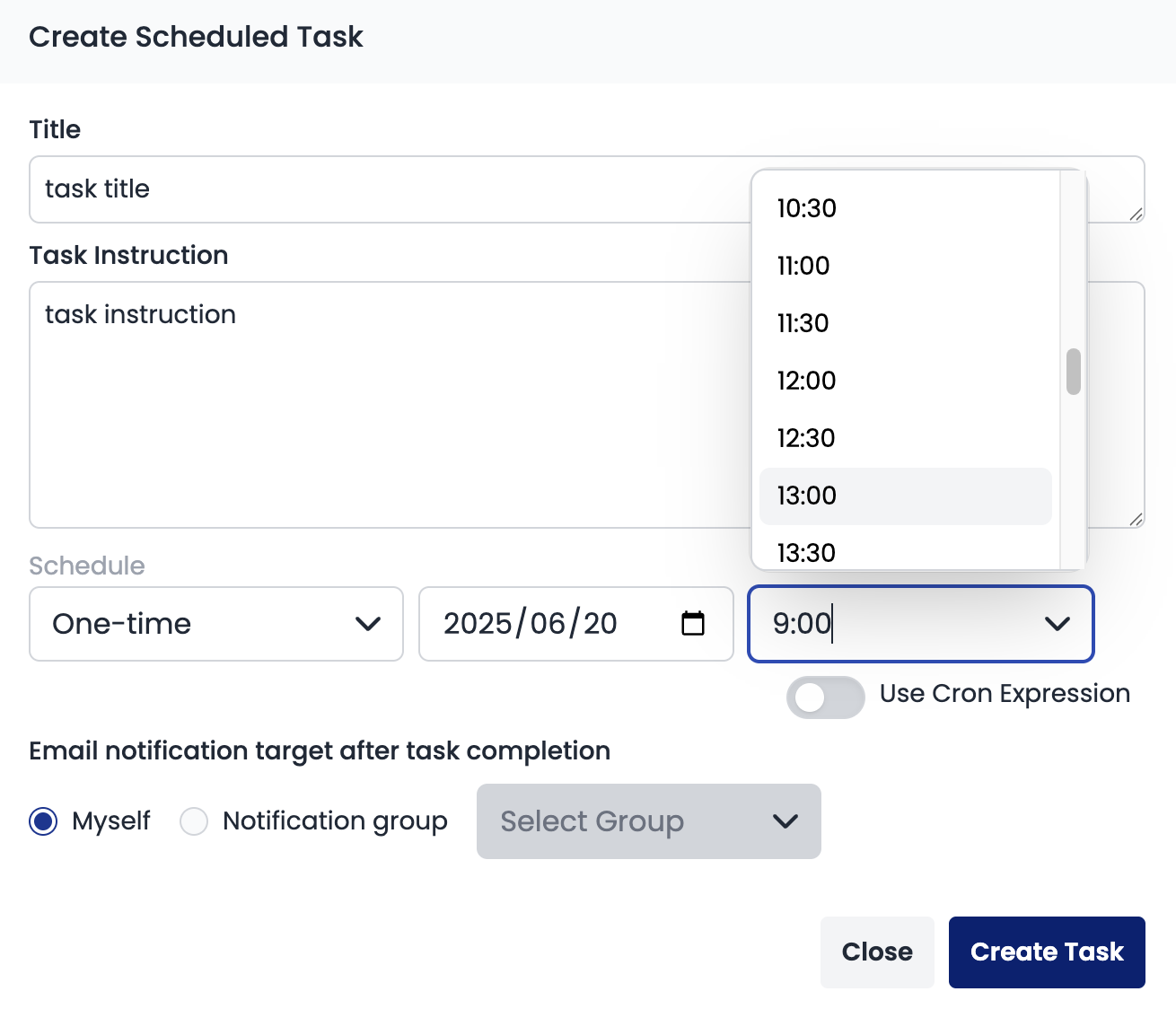Click the Title input showing task title
The height and width of the screenshot is (1009, 1176).
[359, 189]
